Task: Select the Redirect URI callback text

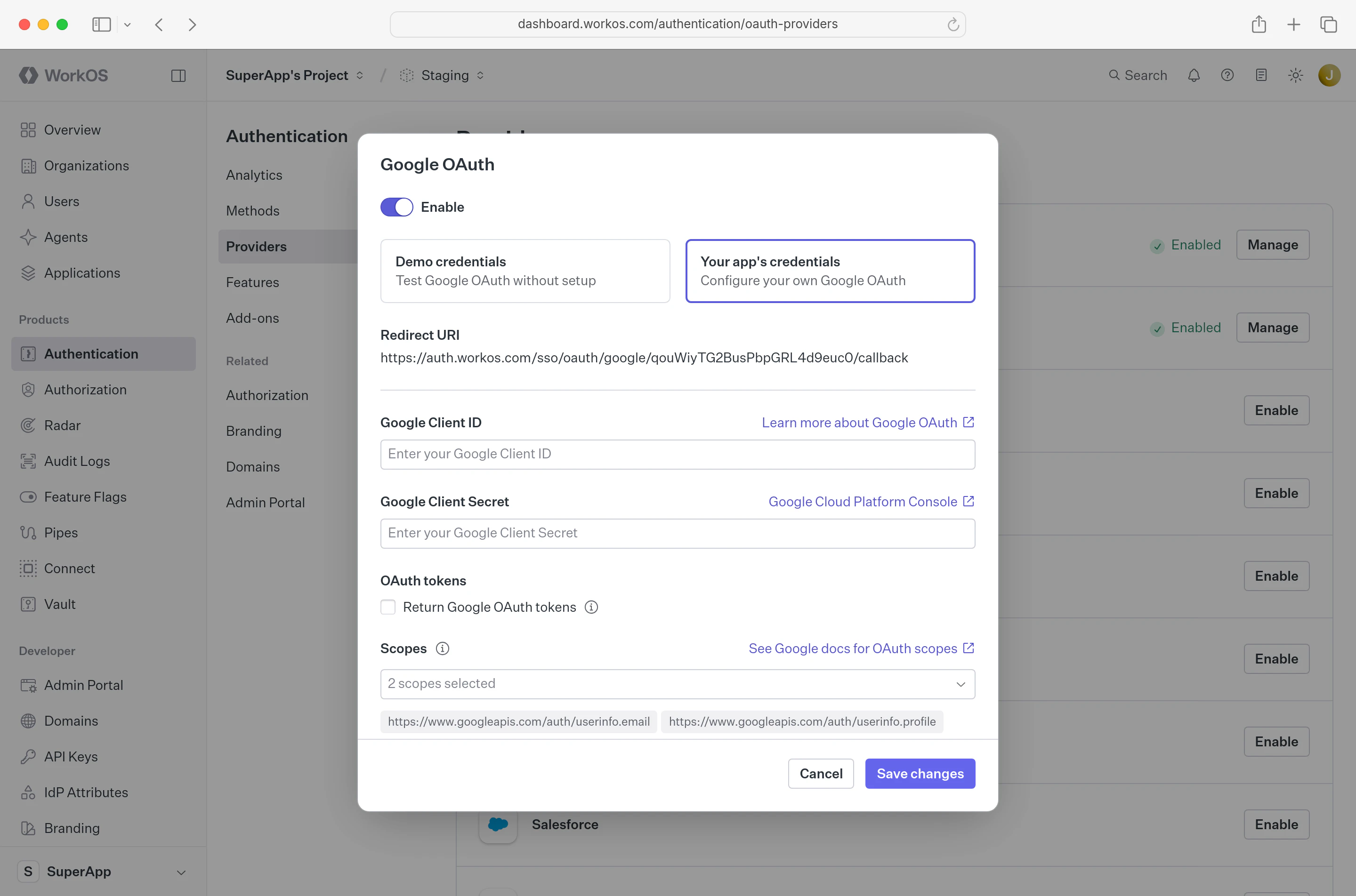Action: point(644,358)
